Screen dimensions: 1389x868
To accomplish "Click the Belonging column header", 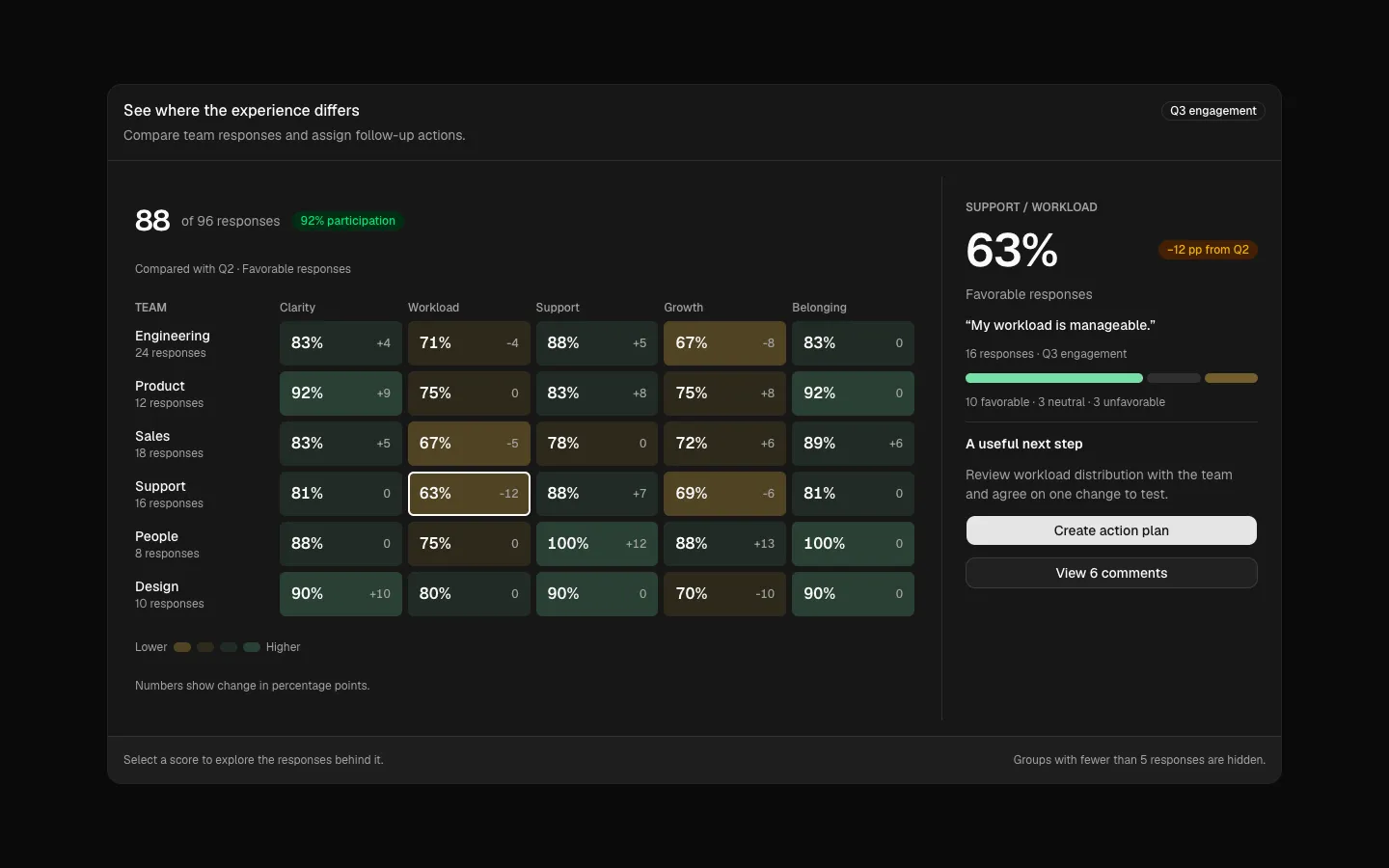I will (819, 308).
